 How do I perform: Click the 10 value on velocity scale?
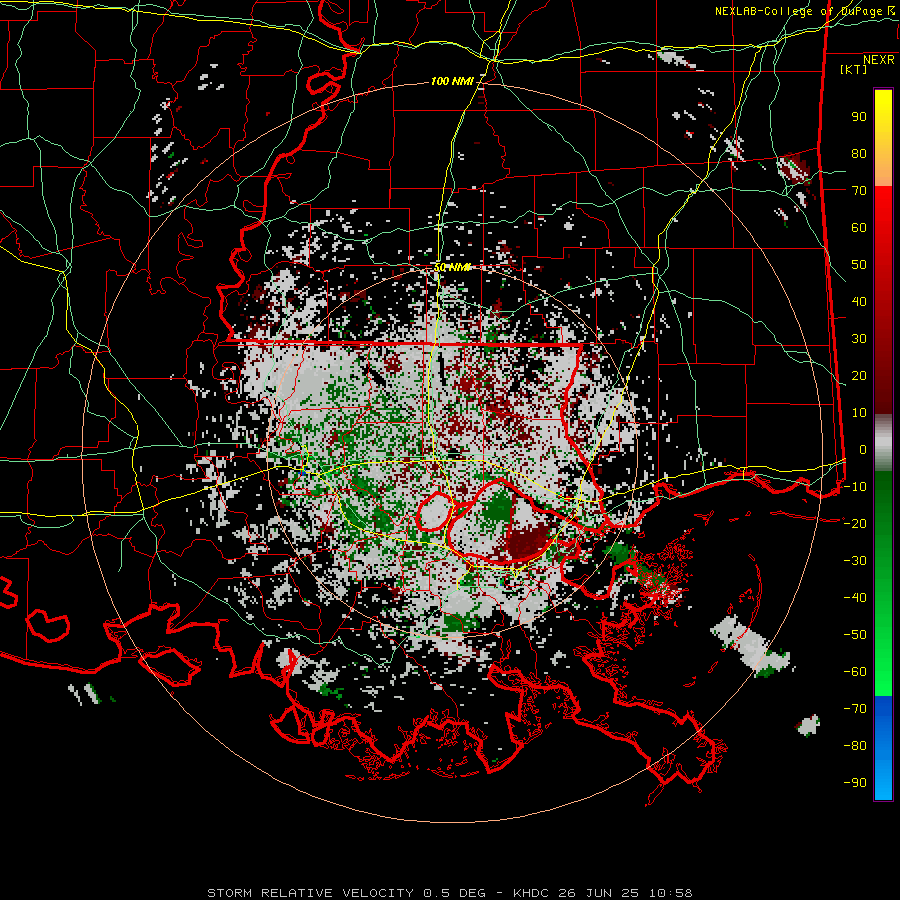click(x=859, y=413)
